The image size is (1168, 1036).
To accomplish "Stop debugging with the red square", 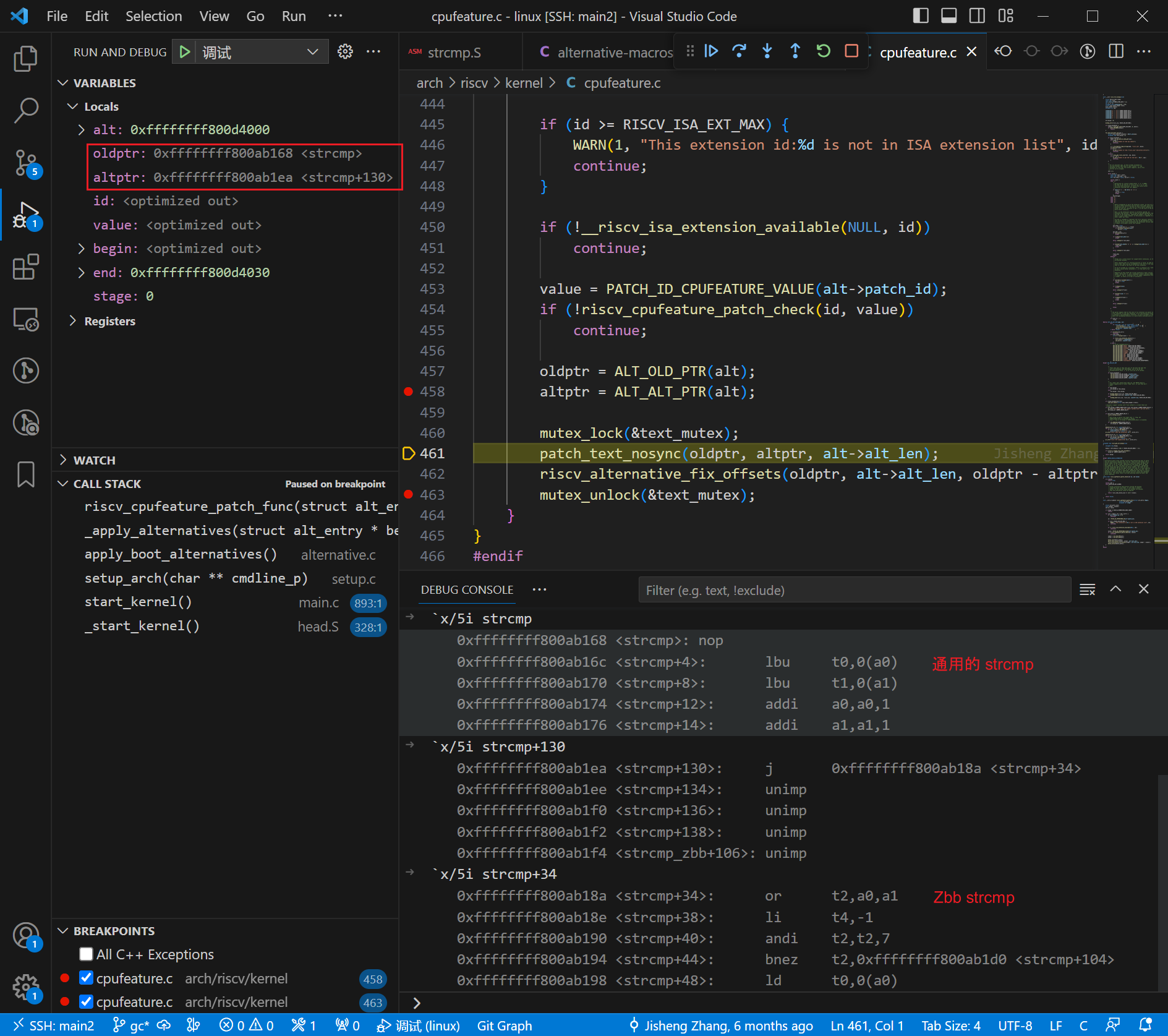I will click(851, 51).
